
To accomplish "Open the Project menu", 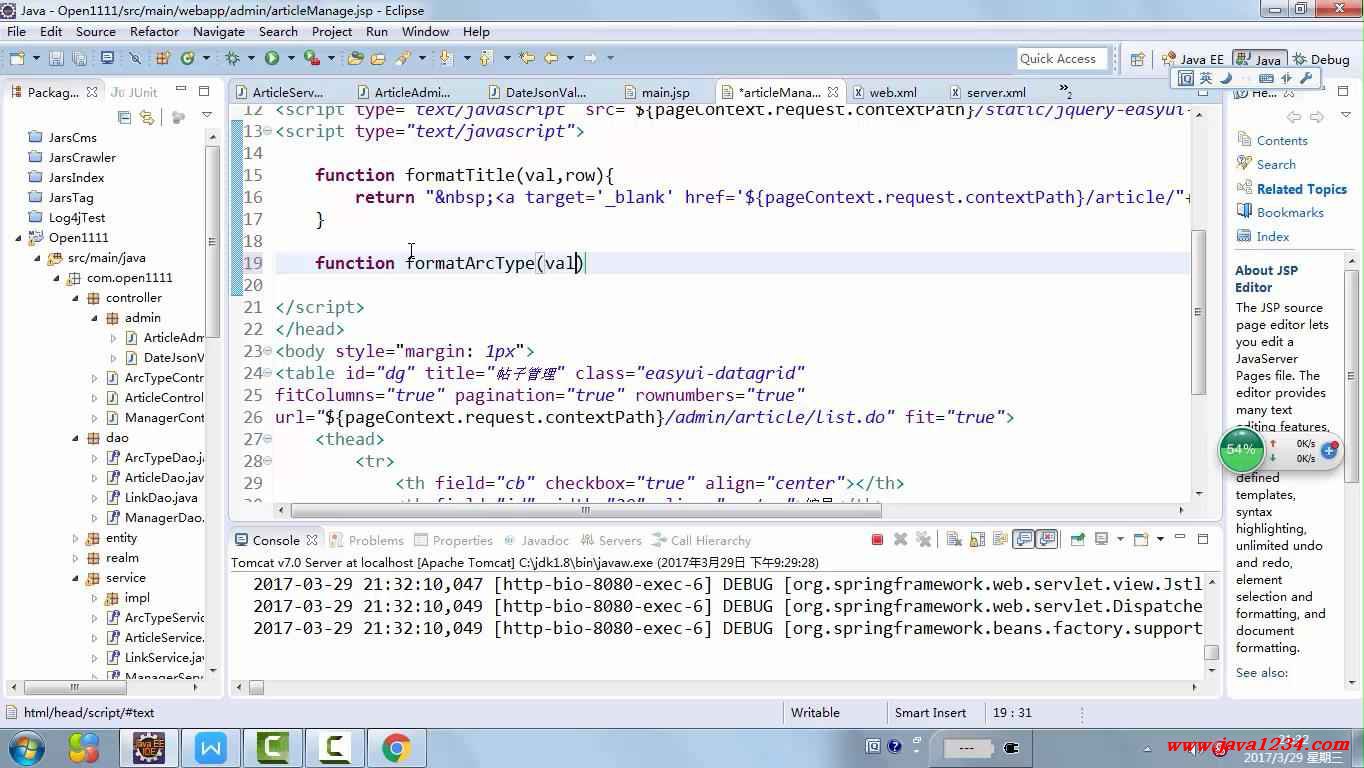I will [332, 32].
